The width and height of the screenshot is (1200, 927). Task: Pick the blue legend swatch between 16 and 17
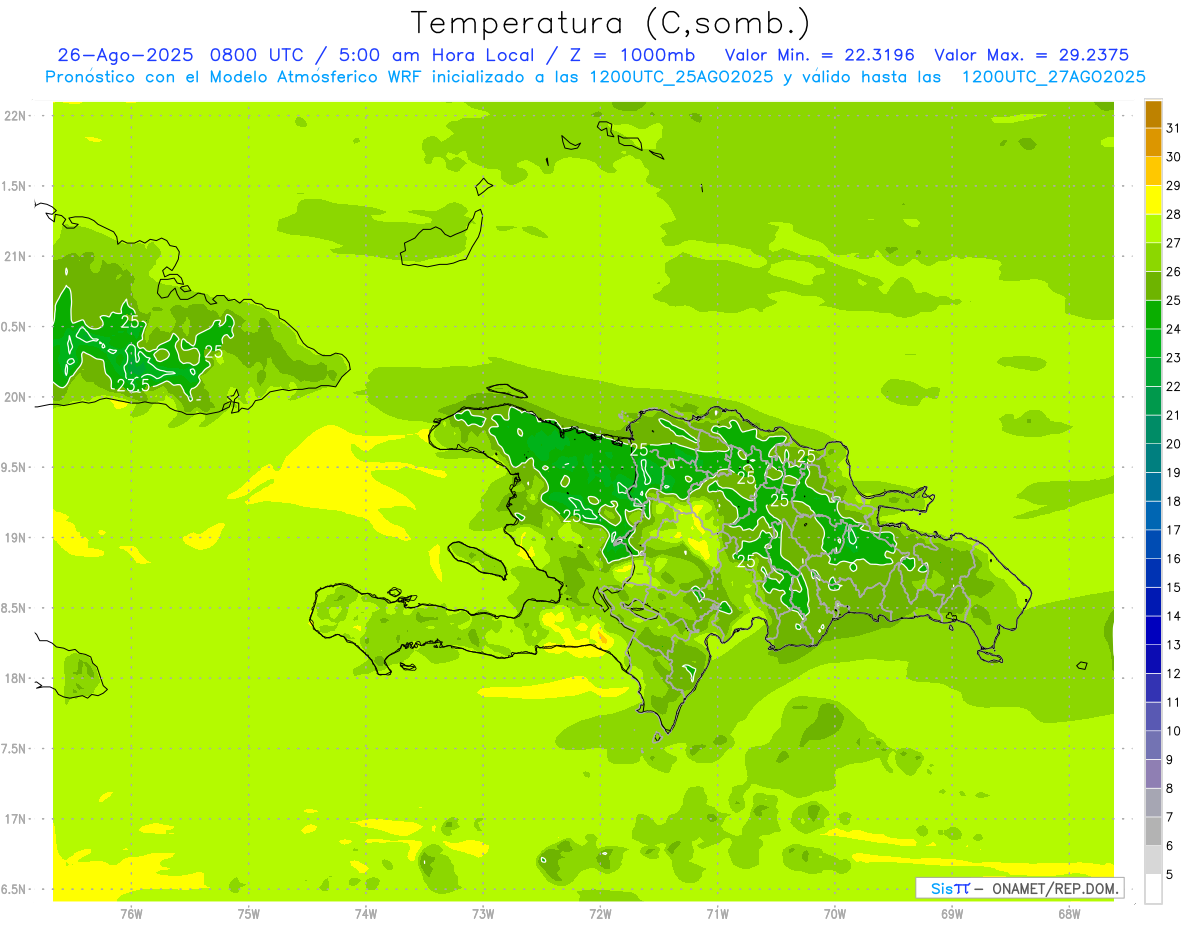click(x=1153, y=545)
